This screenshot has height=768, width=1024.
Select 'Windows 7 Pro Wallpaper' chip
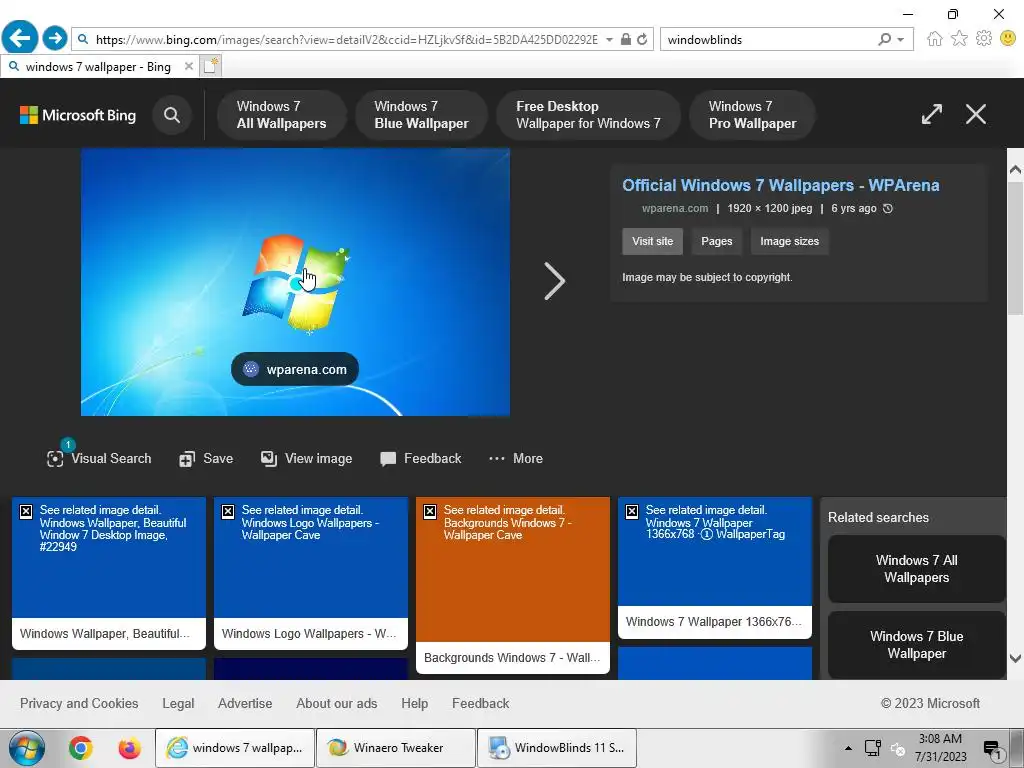click(752, 115)
